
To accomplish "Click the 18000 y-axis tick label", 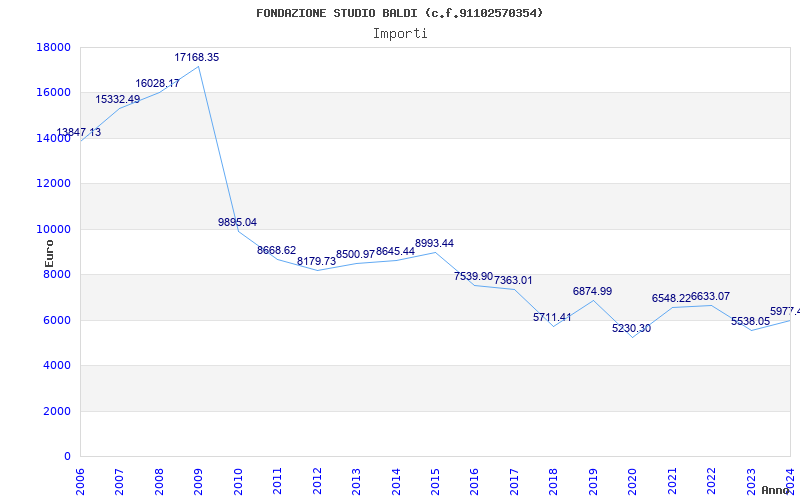I will [x=53, y=47].
